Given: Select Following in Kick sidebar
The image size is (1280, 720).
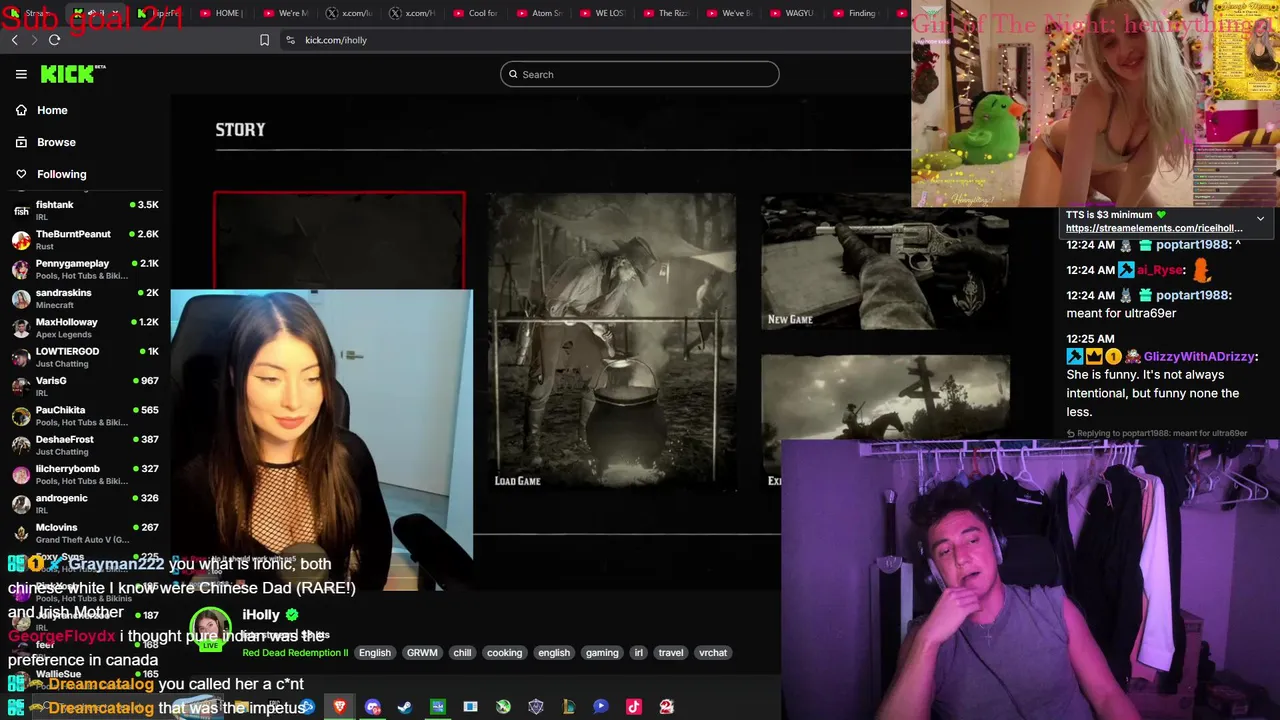Looking at the screenshot, I should [61, 174].
